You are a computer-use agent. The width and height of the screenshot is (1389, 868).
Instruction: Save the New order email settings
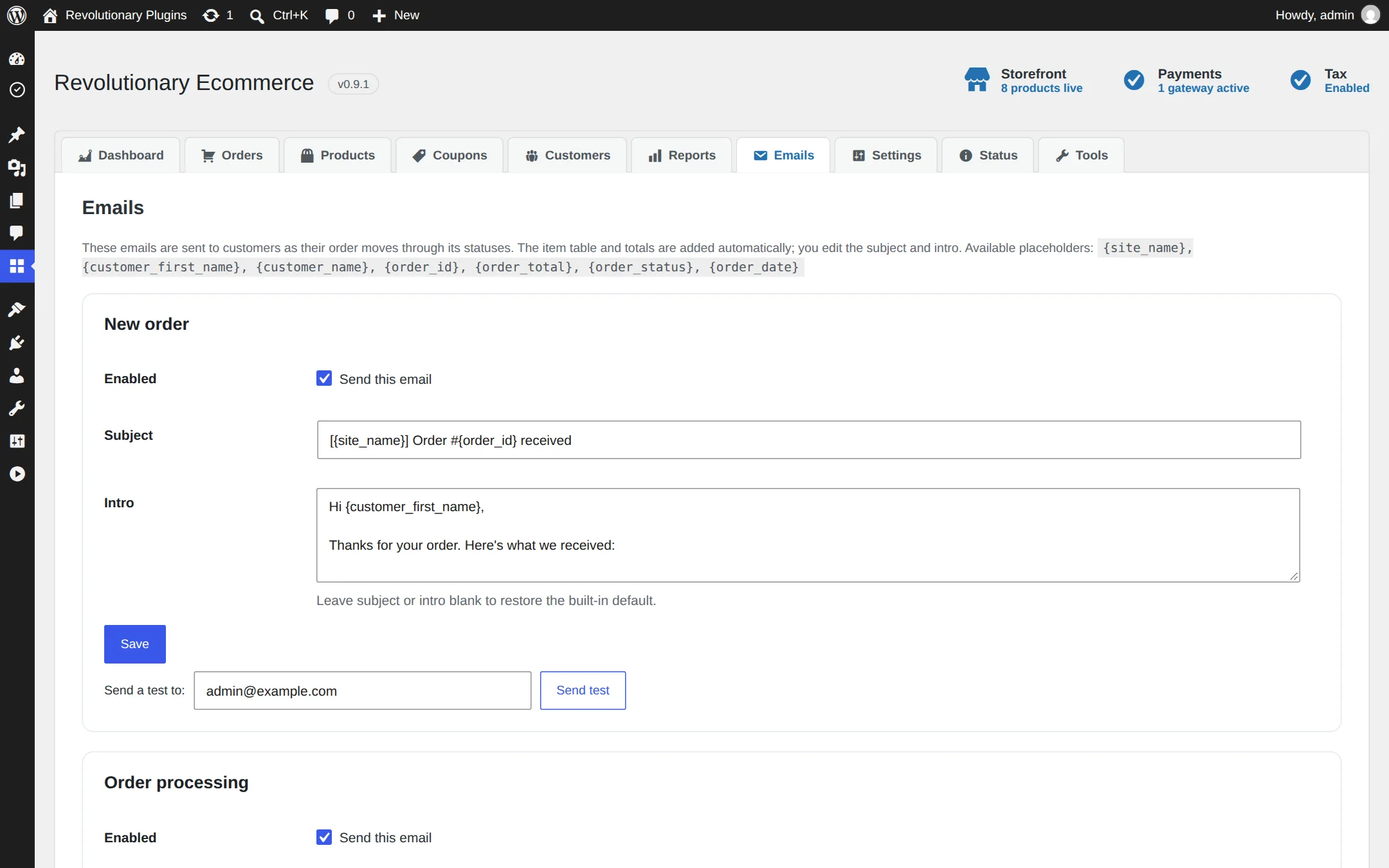[x=135, y=644]
